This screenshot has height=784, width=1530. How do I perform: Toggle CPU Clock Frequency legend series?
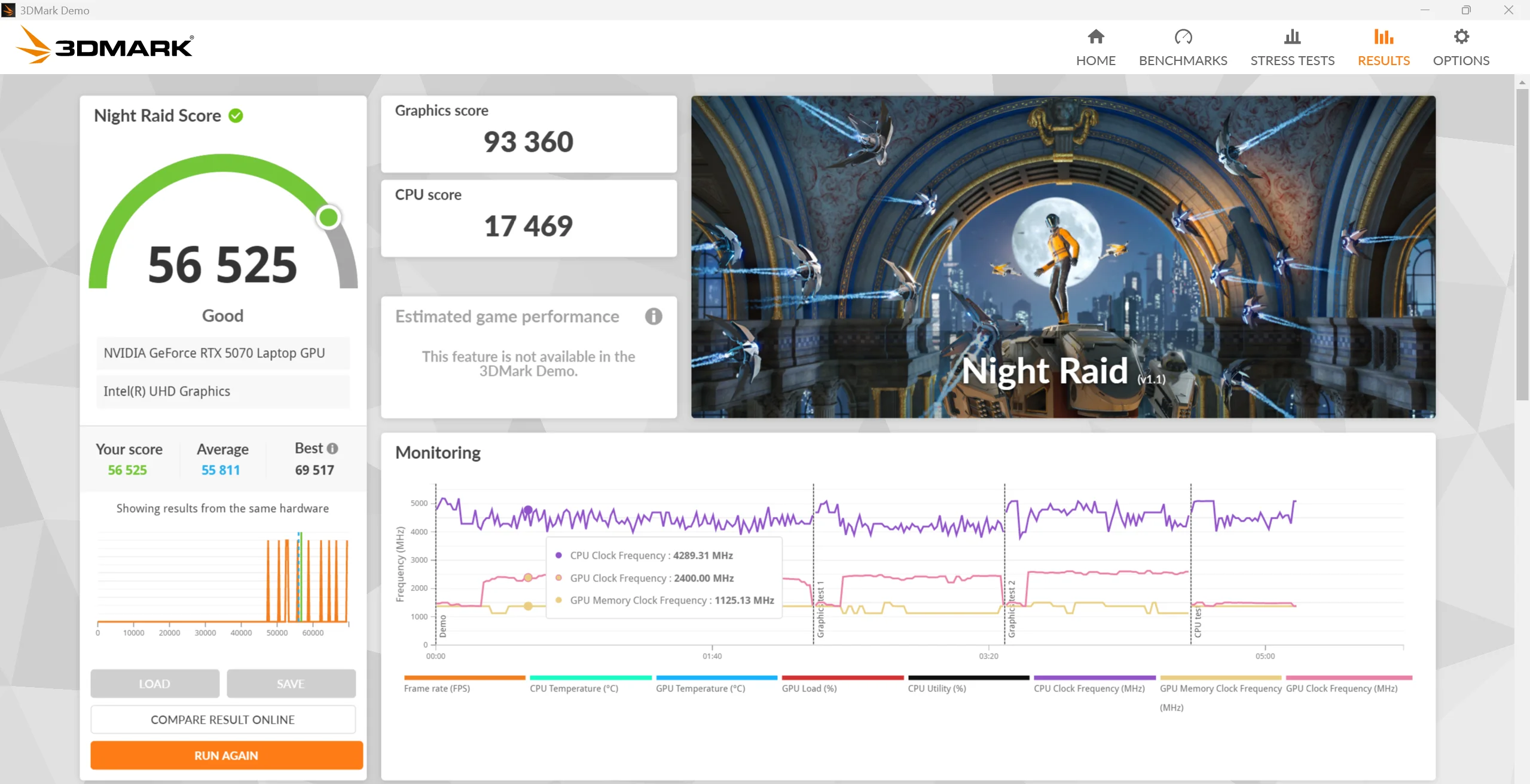click(x=1089, y=688)
